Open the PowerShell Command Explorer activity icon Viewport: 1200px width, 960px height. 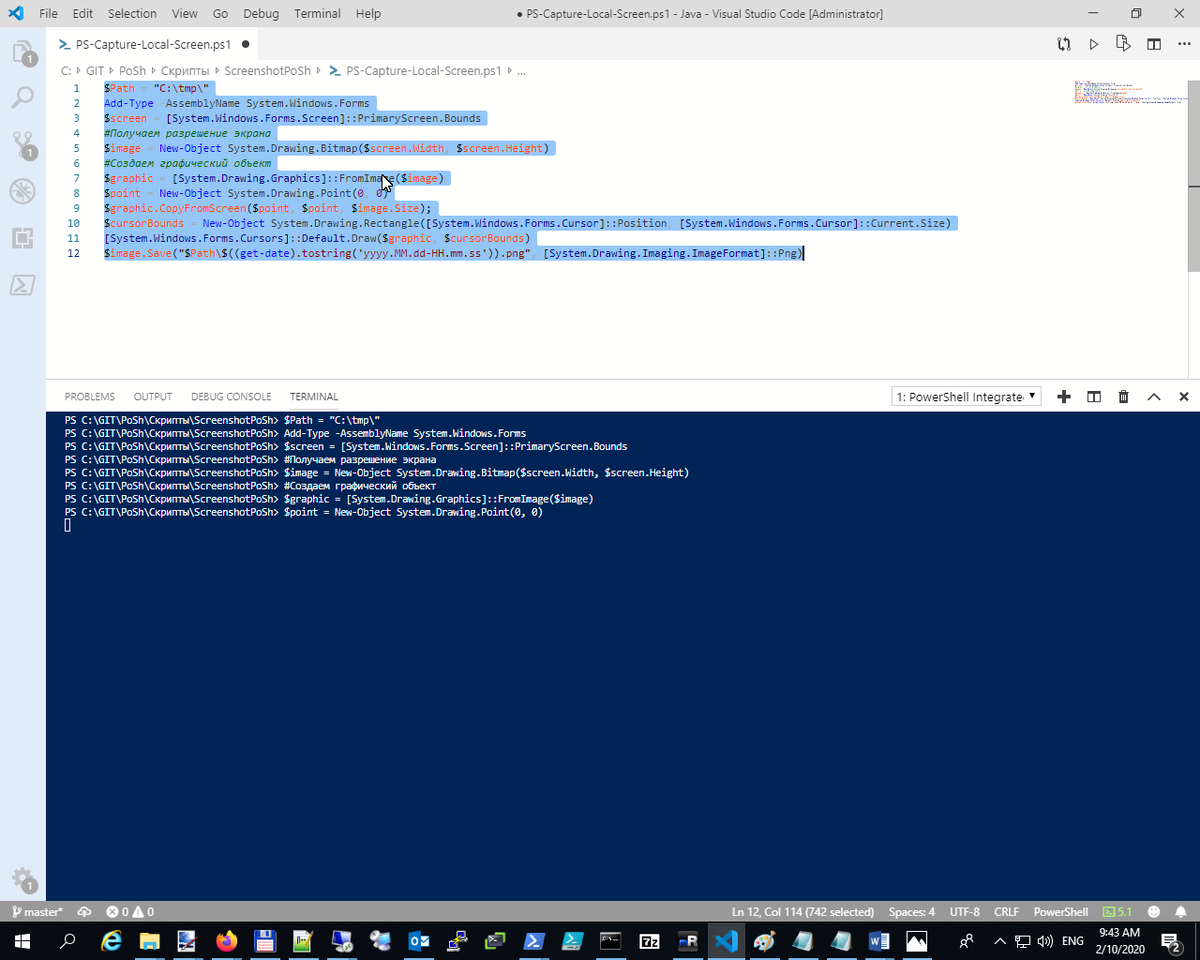[x=22, y=285]
